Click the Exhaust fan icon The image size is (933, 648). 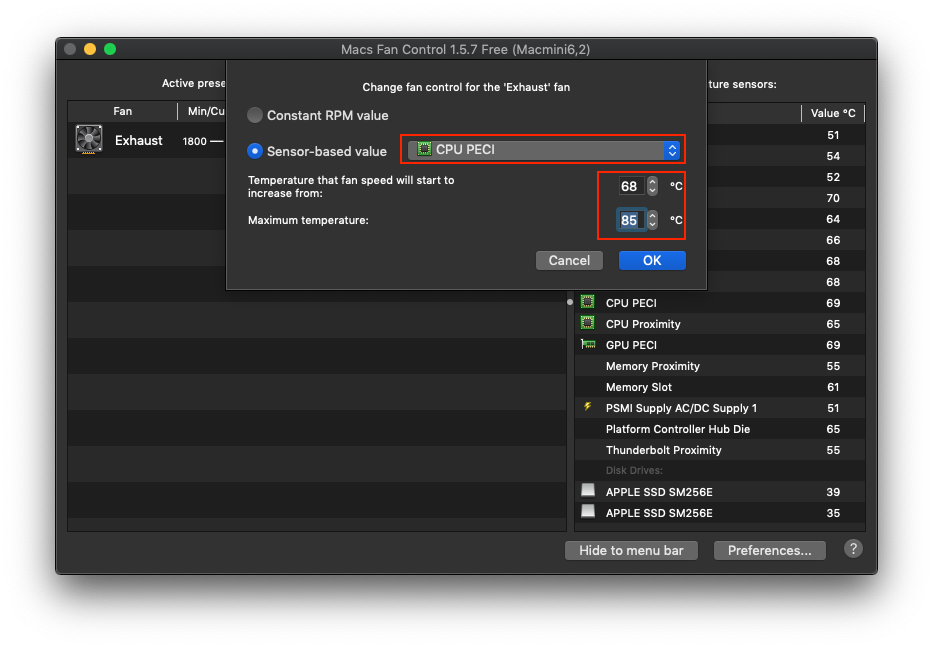pyautogui.click(x=89, y=140)
